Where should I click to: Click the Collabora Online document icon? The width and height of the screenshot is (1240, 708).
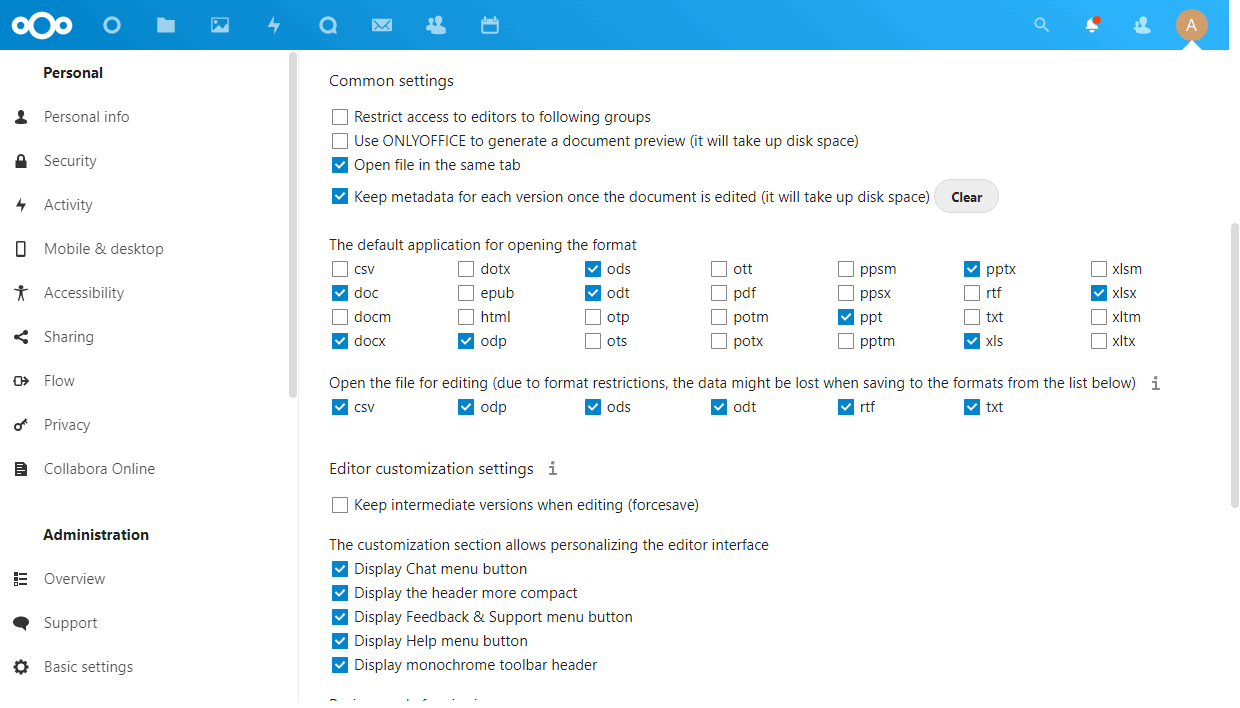[x=21, y=469]
